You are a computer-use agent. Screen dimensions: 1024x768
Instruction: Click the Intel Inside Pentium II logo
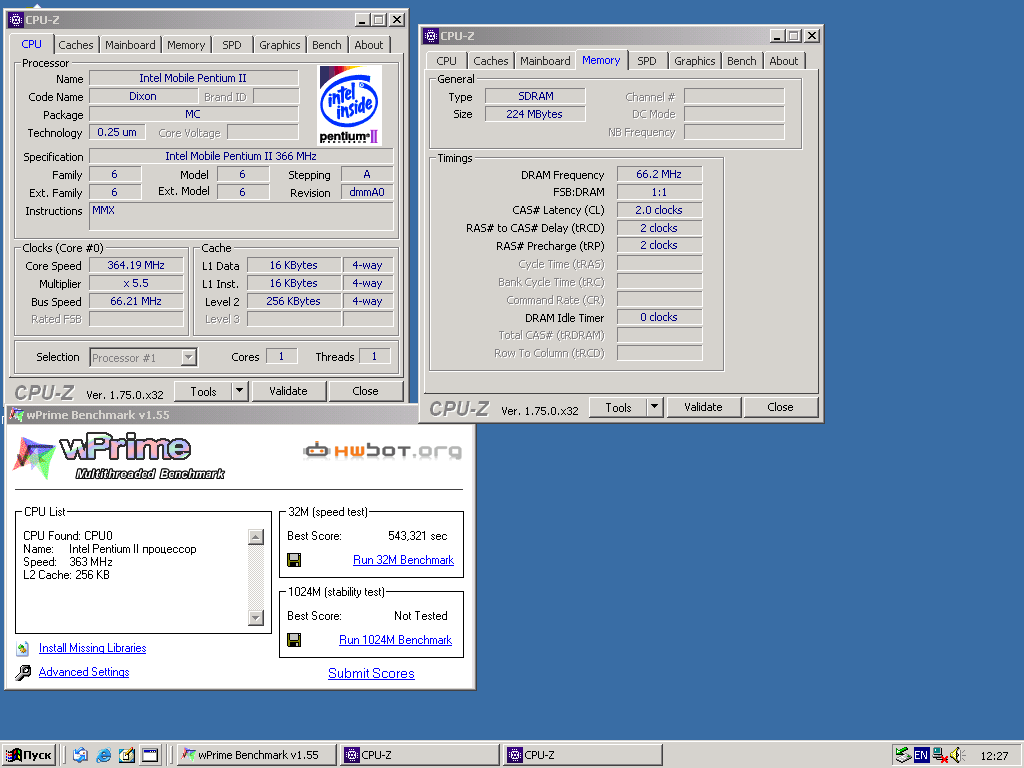(x=349, y=105)
